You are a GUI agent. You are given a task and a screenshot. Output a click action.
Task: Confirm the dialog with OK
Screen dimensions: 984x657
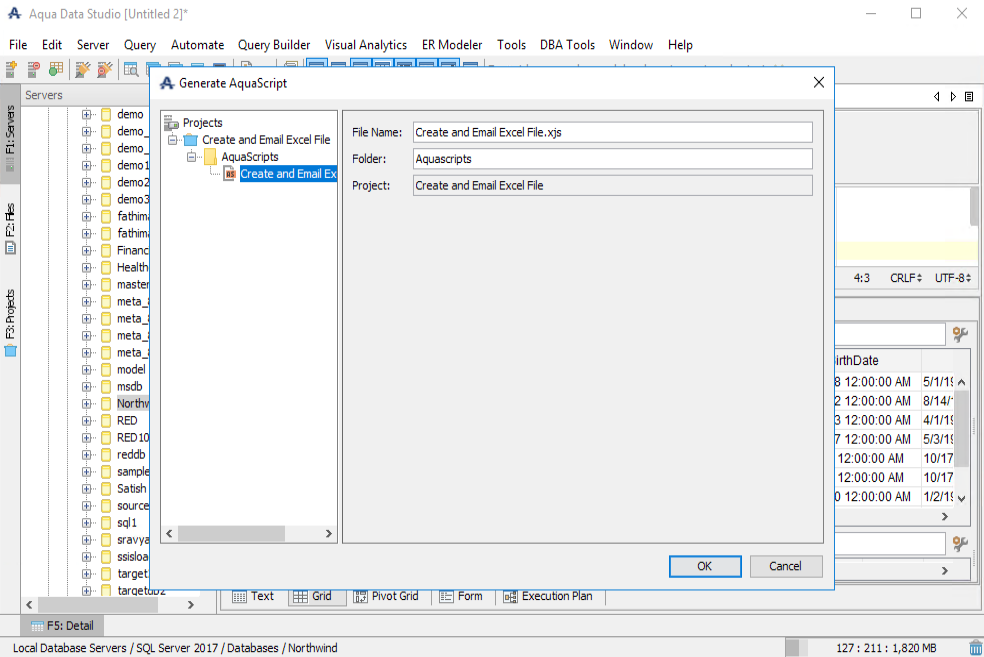(x=705, y=566)
